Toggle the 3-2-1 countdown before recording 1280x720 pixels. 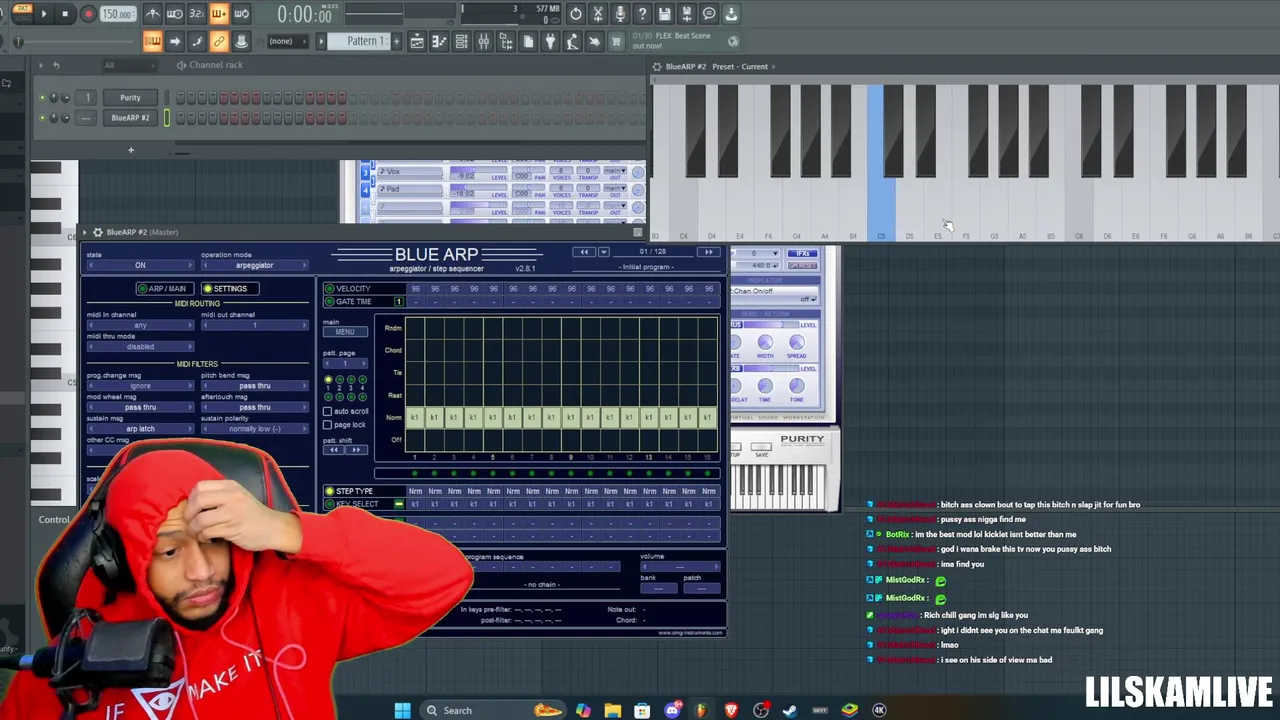tap(197, 14)
